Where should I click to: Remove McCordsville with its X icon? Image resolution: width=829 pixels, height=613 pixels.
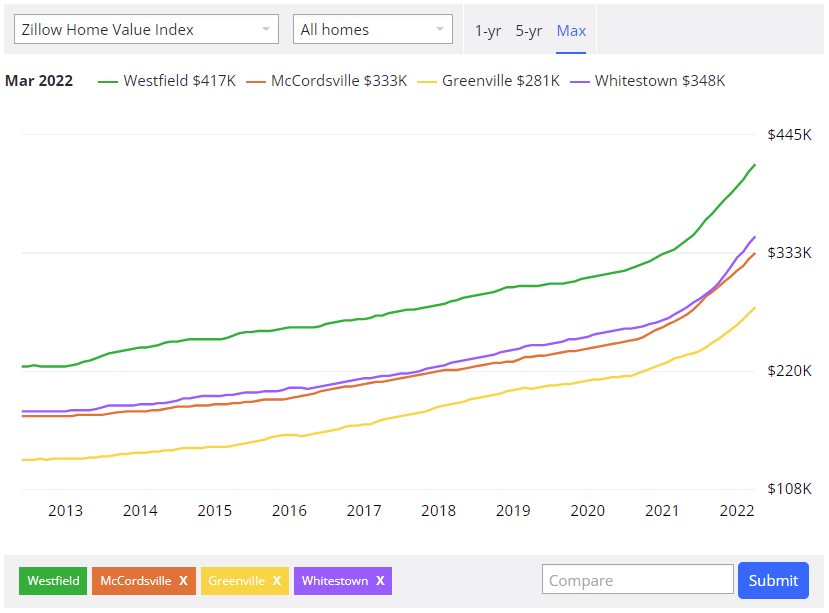pyautogui.click(x=183, y=581)
